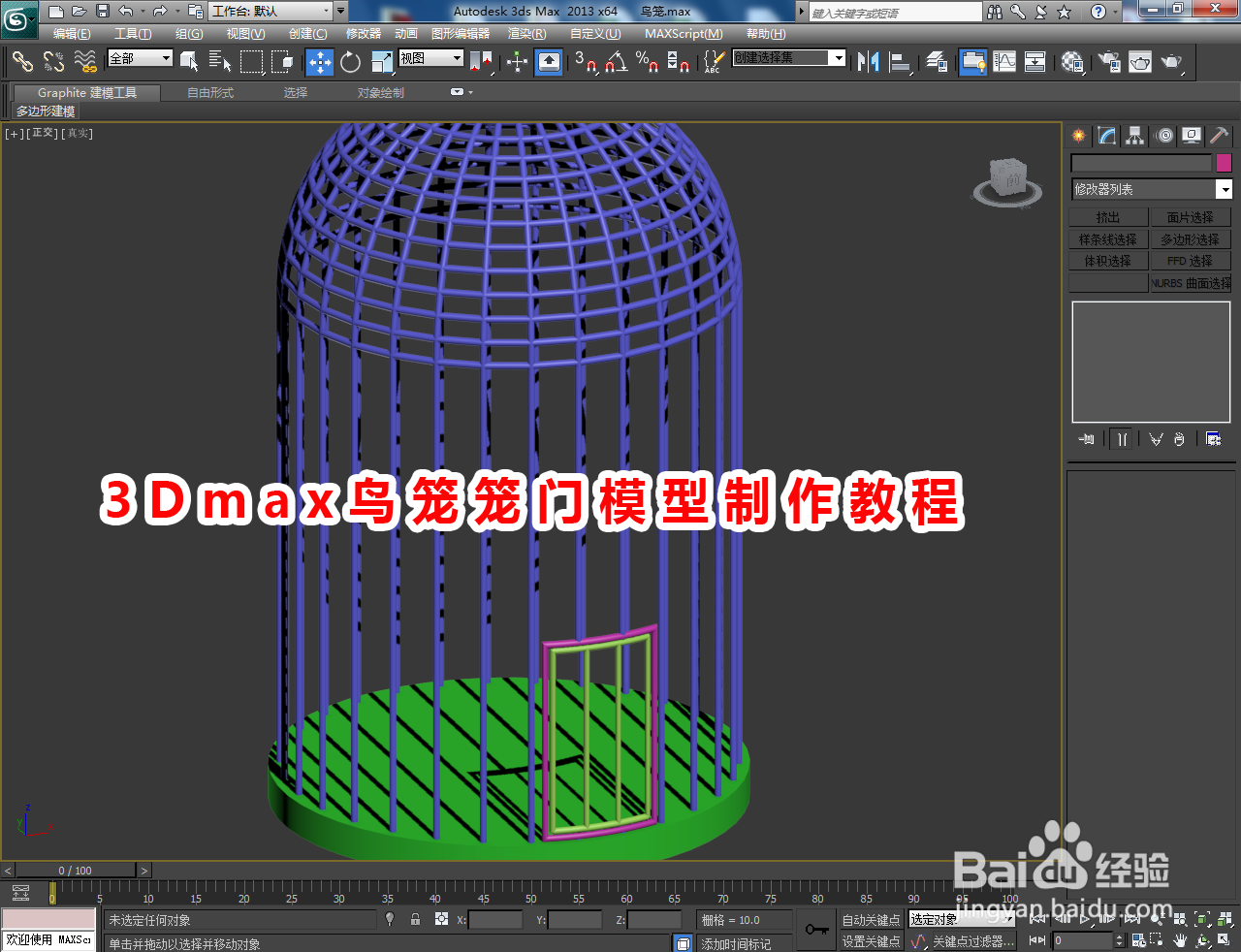Click the search field 键入关键字或短语
The width and height of the screenshot is (1241, 952).
[x=895, y=13]
